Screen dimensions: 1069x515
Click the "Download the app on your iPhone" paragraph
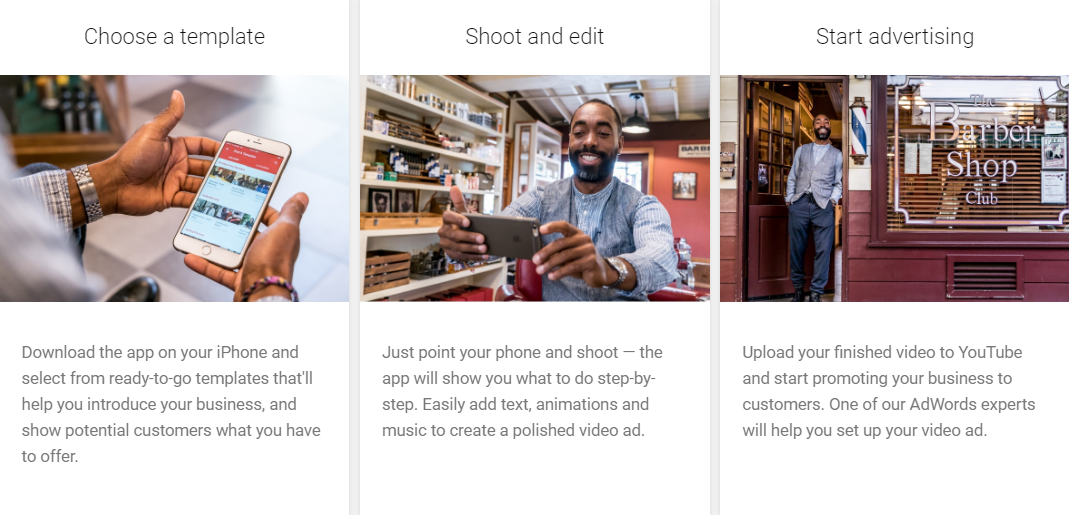pyautogui.click(x=171, y=404)
